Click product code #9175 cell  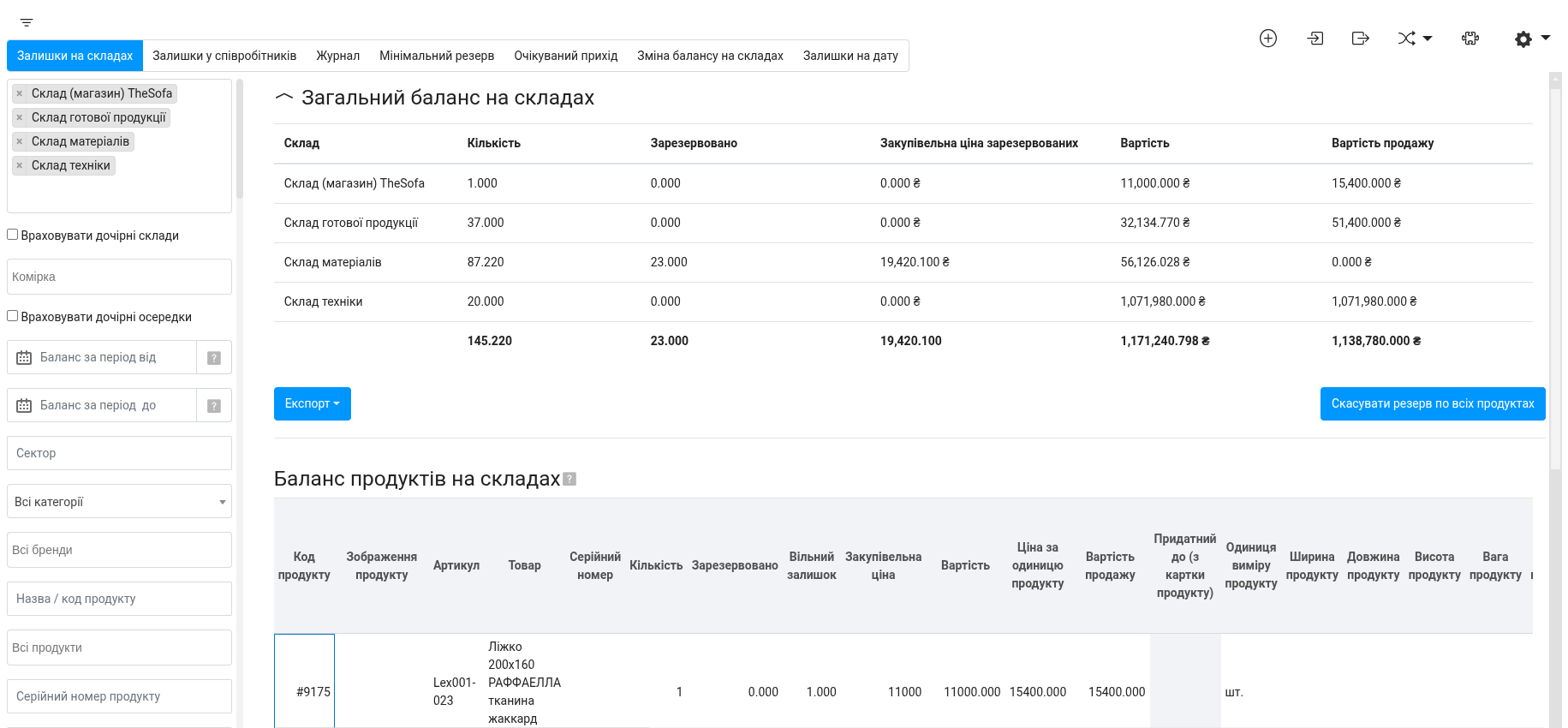[x=305, y=691]
